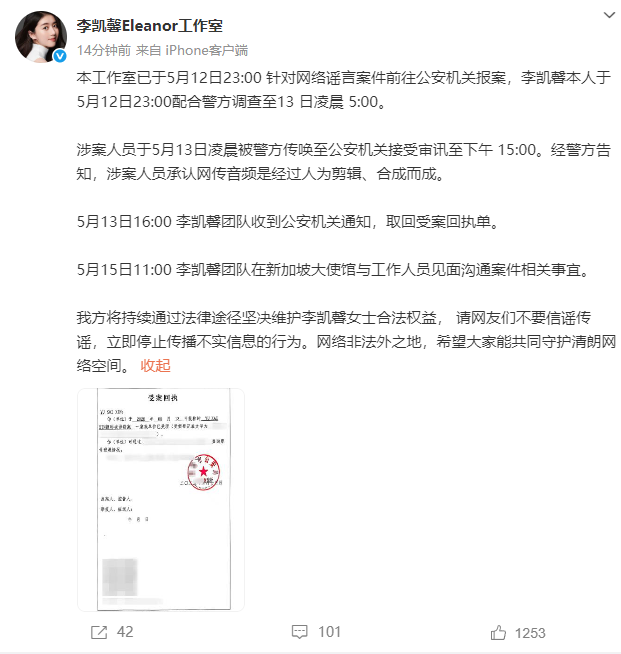Click the blurred QR code in receipt image
This screenshot has width=621, height=654.
[120, 578]
